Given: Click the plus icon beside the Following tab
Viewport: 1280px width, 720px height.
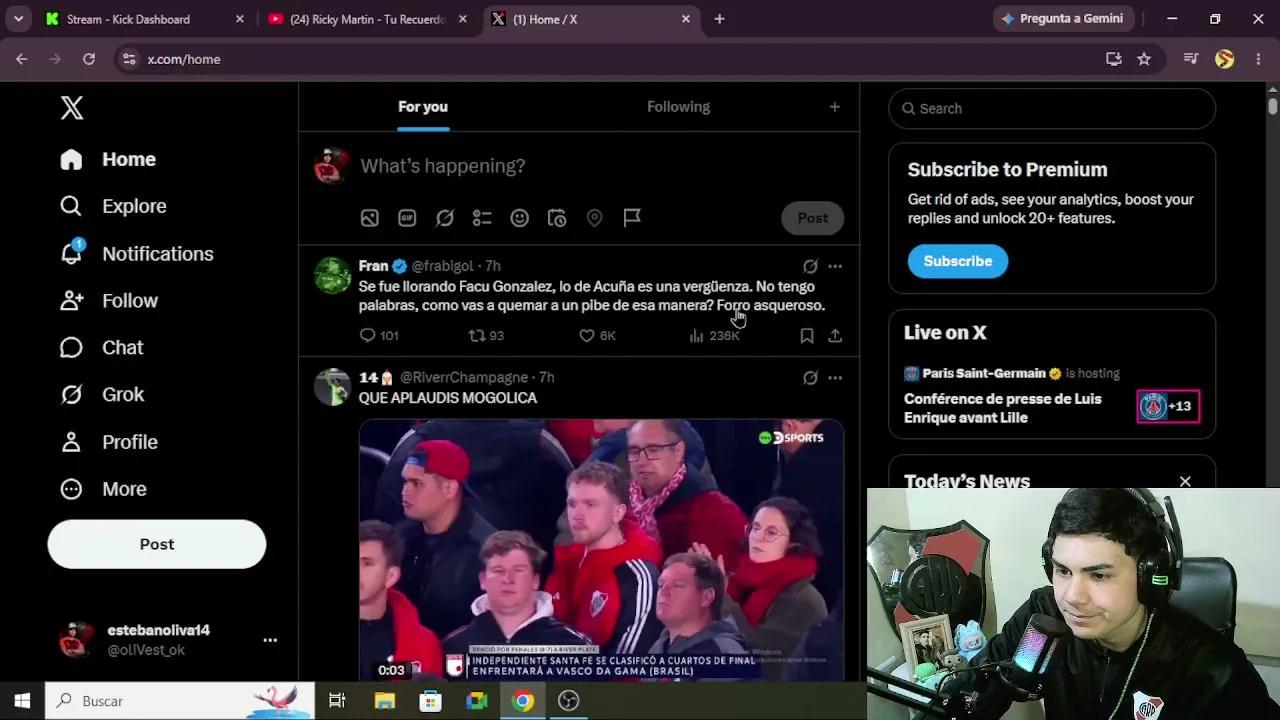Looking at the screenshot, I should (834, 107).
